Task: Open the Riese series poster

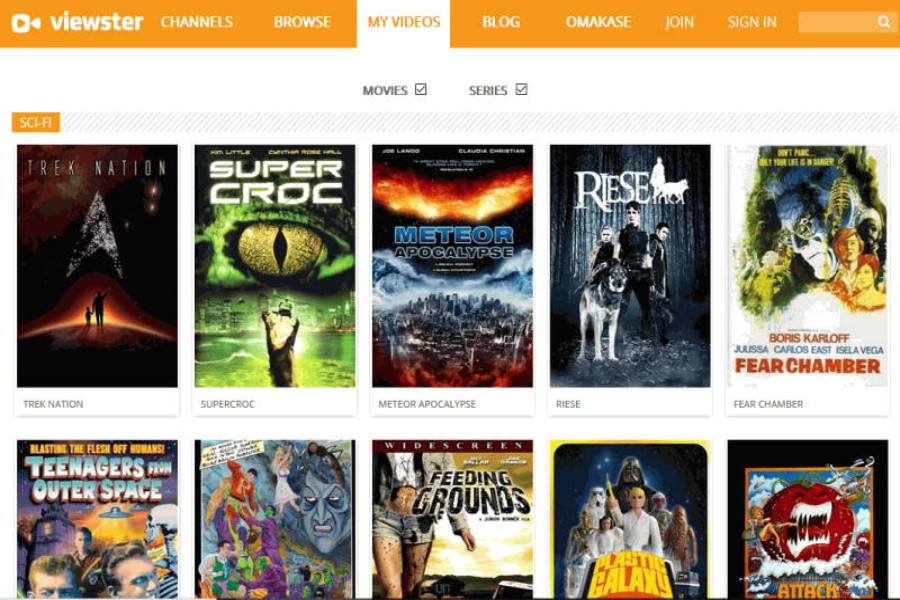Action: (x=630, y=266)
